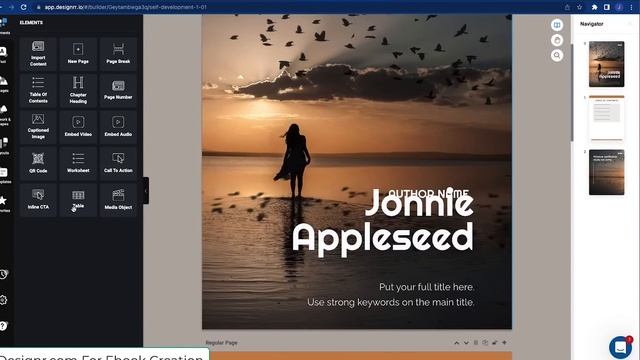Add a Table Of Contents element
Image resolution: width=640 pixels, height=360 pixels.
pyautogui.click(x=38, y=90)
